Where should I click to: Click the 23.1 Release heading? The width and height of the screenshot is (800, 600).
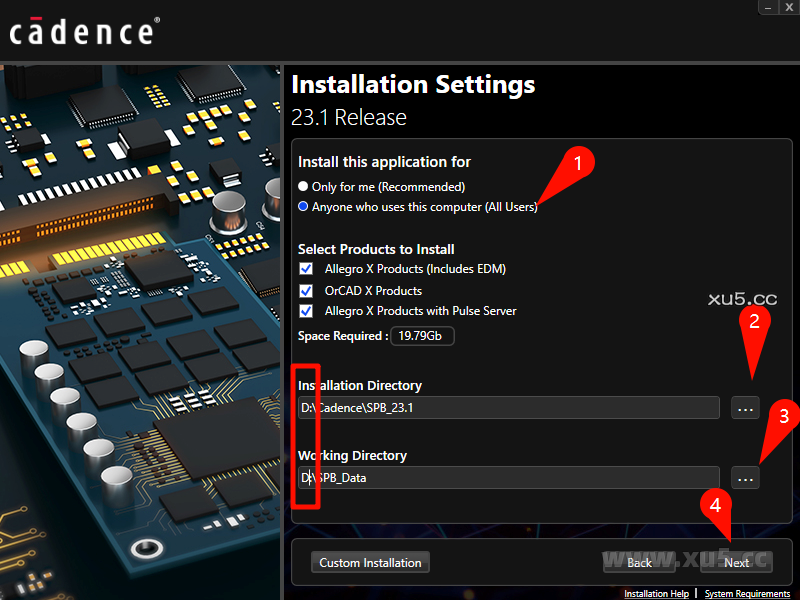tap(350, 117)
